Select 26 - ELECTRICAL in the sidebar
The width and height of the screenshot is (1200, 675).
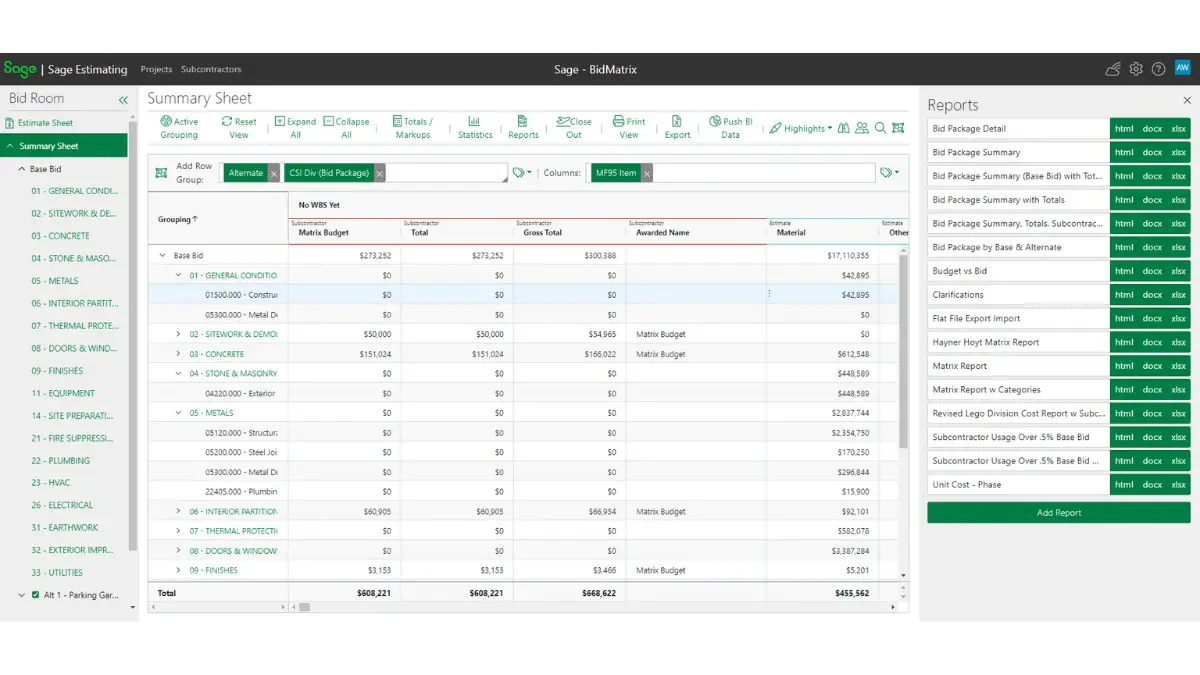click(x=62, y=505)
